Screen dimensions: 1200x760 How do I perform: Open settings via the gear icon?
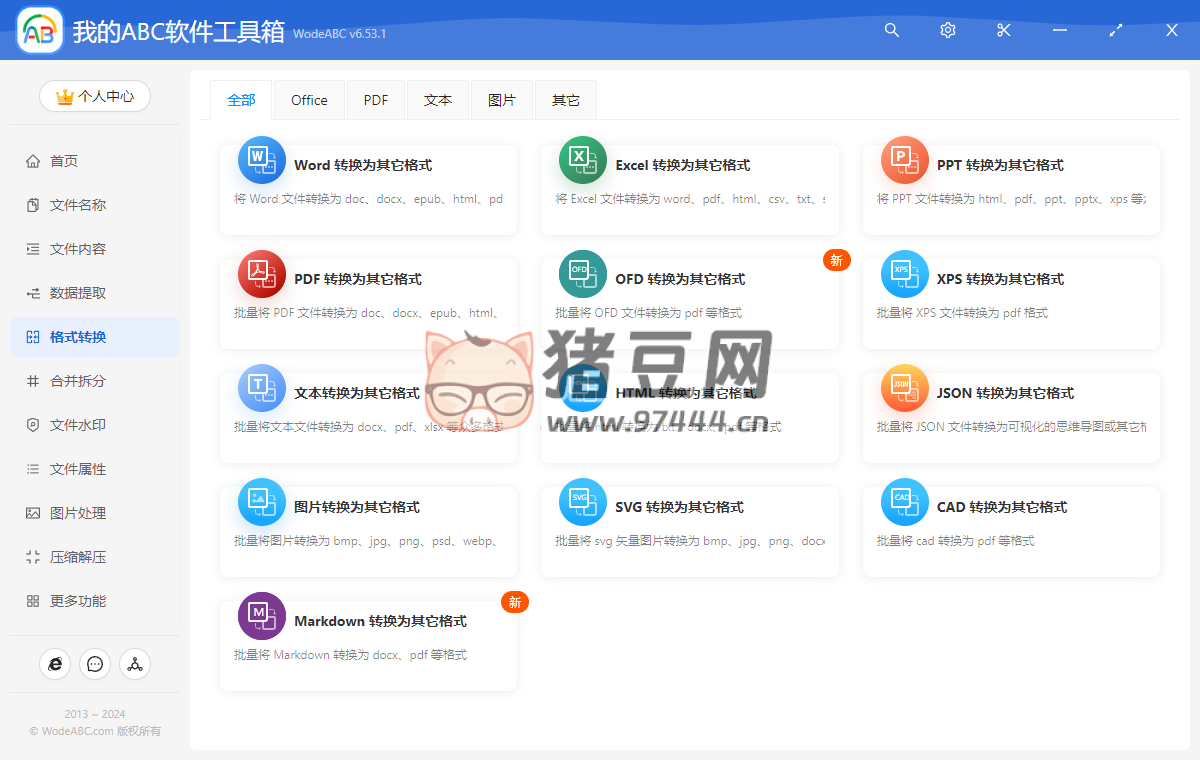(x=948, y=30)
